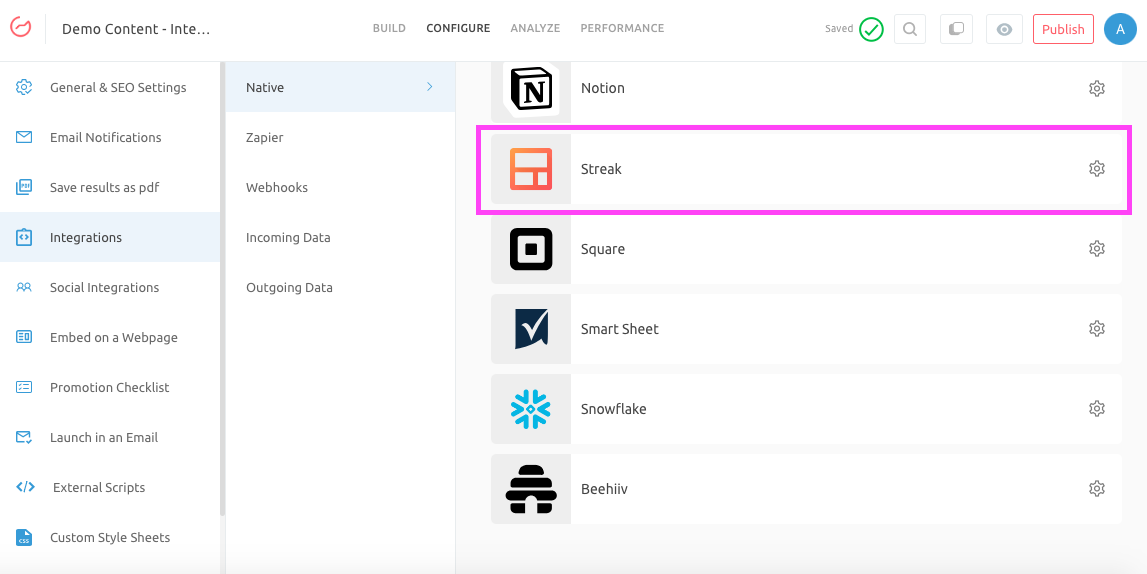Click the Square integration name

(603, 249)
